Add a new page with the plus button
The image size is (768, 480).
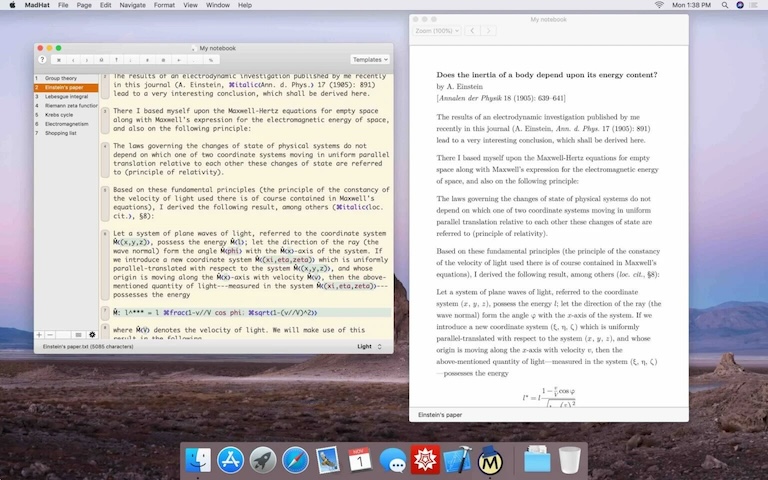pyautogui.click(x=39, y=335)
